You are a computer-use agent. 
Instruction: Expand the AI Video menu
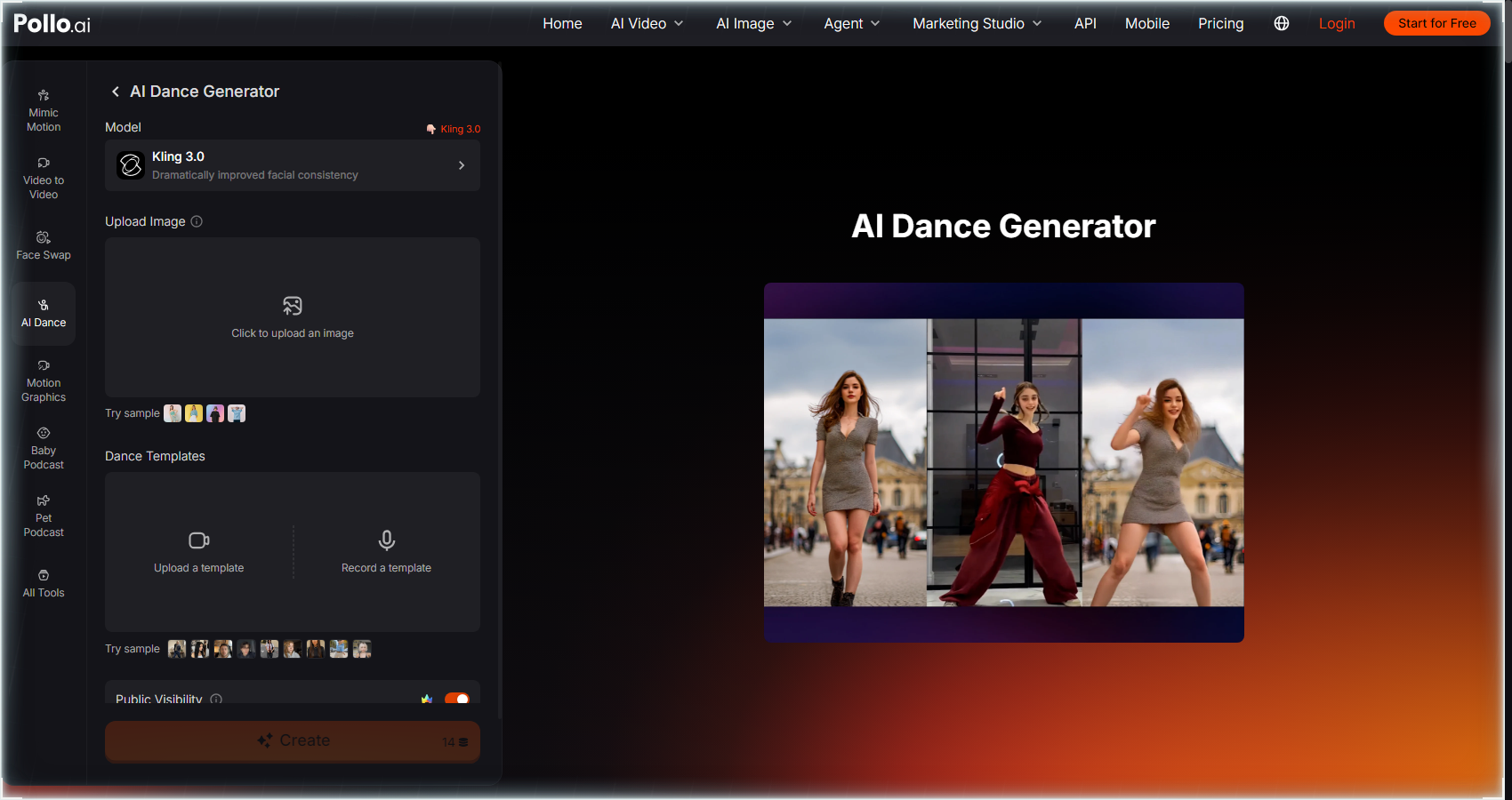tap(647, 23)
